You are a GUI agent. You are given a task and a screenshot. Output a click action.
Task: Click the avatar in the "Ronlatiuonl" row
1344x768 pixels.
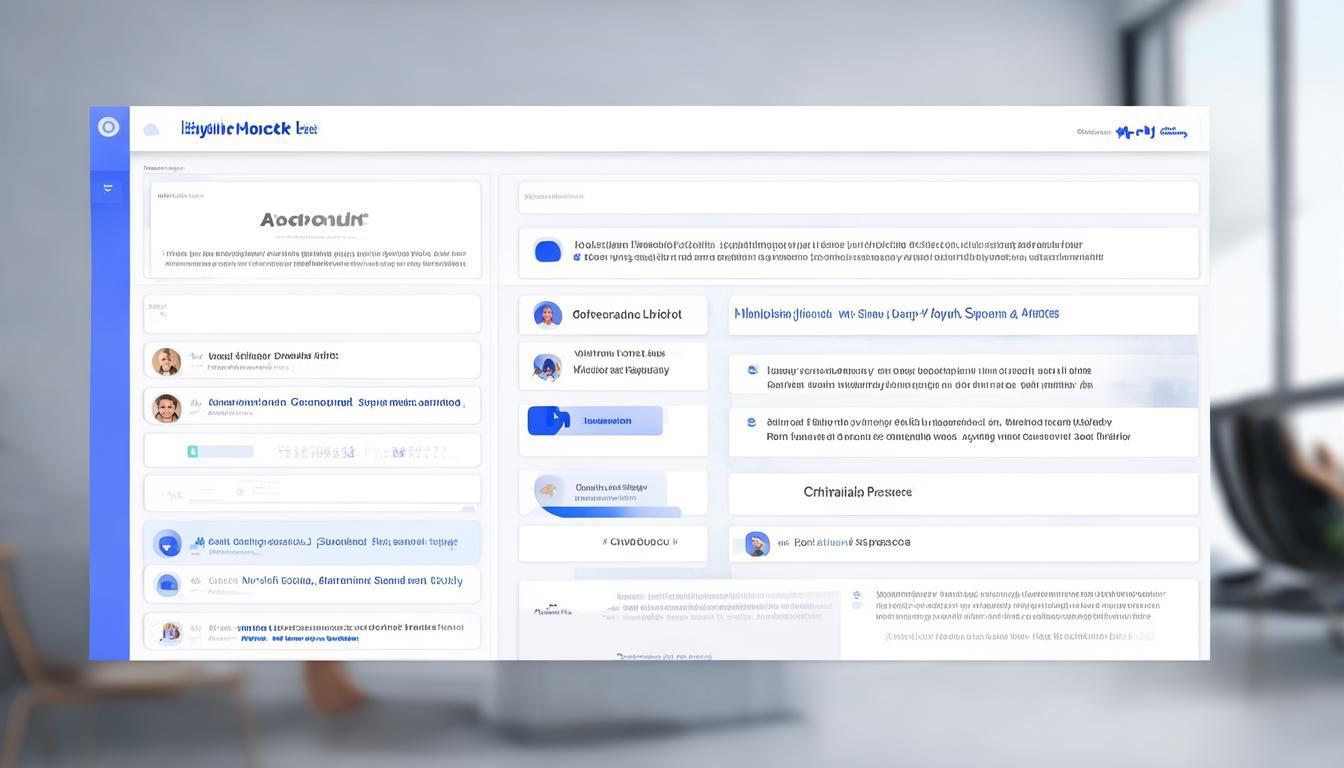coord(757,543)
